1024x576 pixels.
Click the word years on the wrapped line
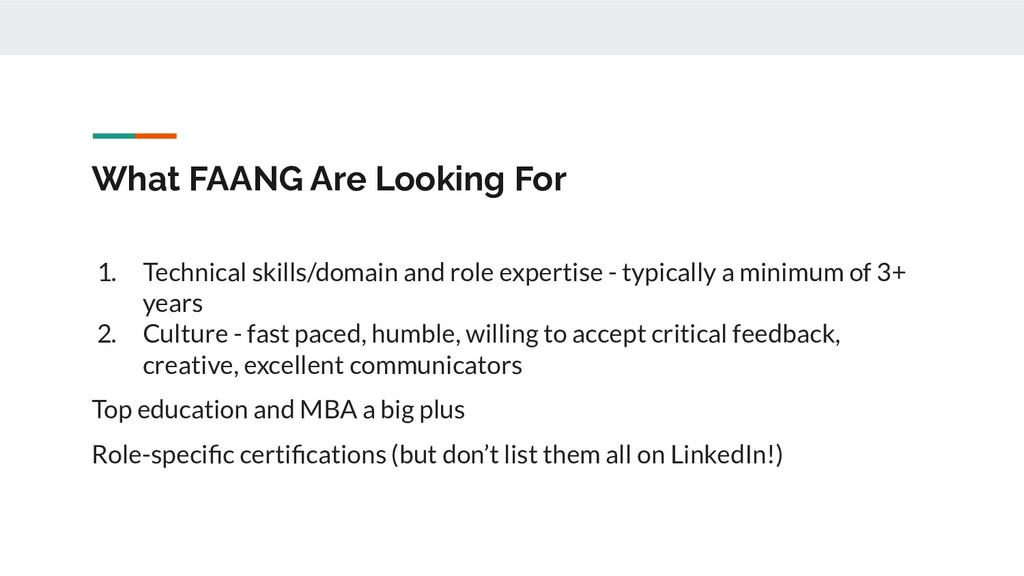[x=172, y=304]
